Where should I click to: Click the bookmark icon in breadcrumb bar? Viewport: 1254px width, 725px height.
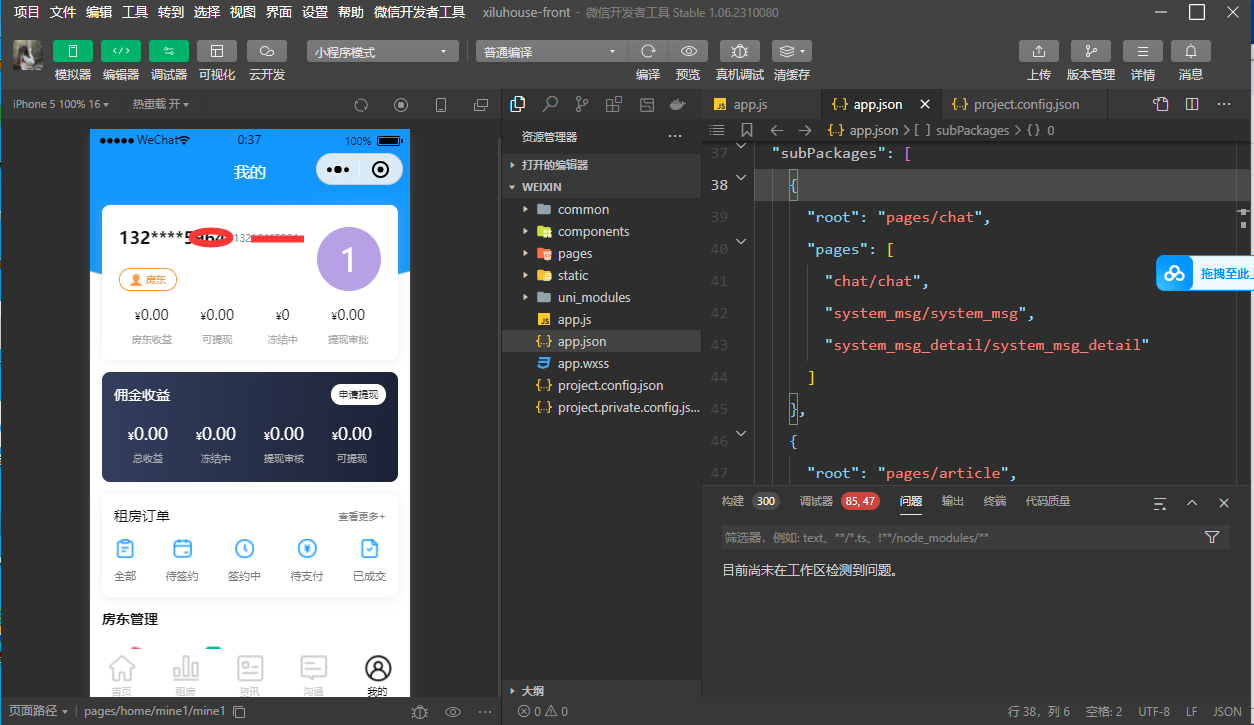746,130
